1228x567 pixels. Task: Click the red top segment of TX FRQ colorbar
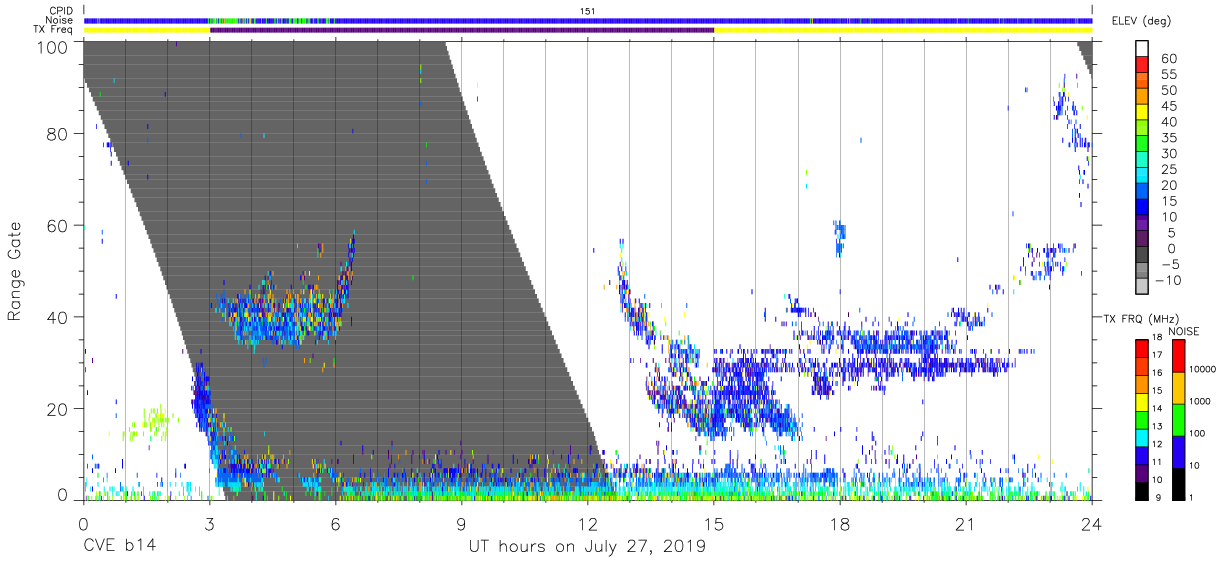click(1143, 348)
